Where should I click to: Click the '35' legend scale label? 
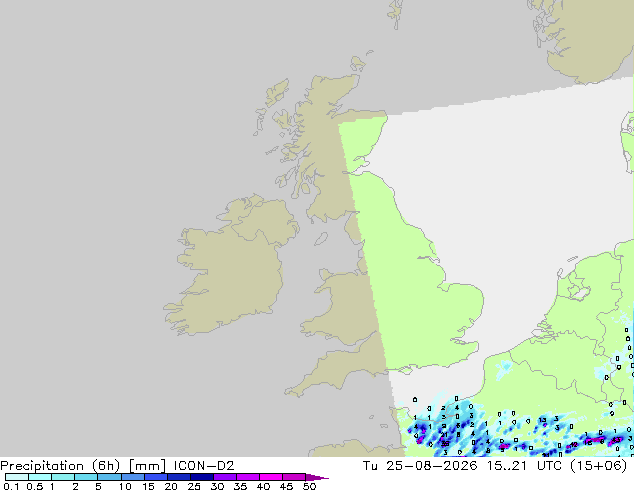point(240,486)
